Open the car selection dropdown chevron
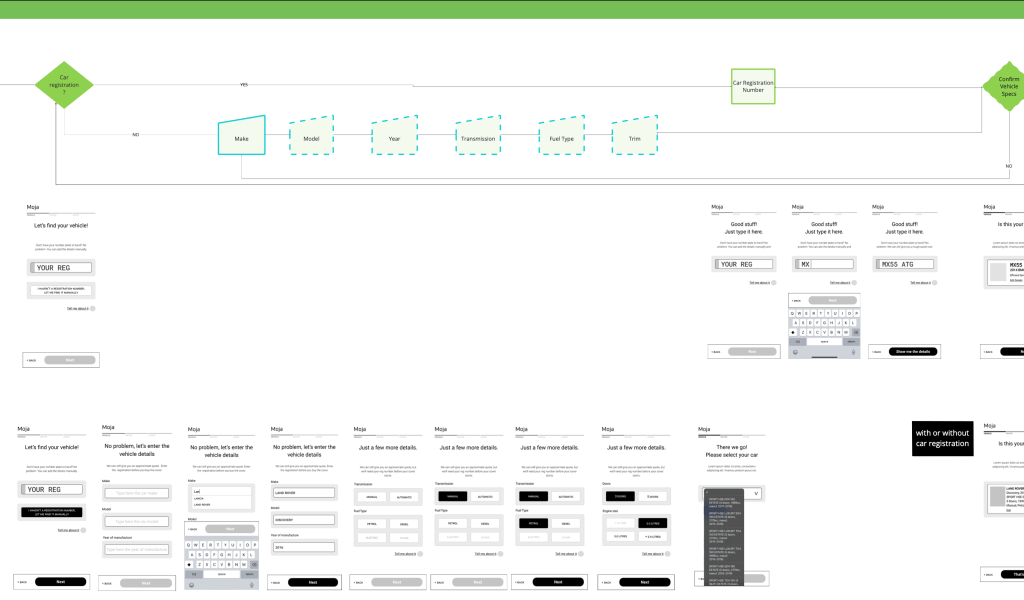The image size is (1024, 600). click(756, 493)
